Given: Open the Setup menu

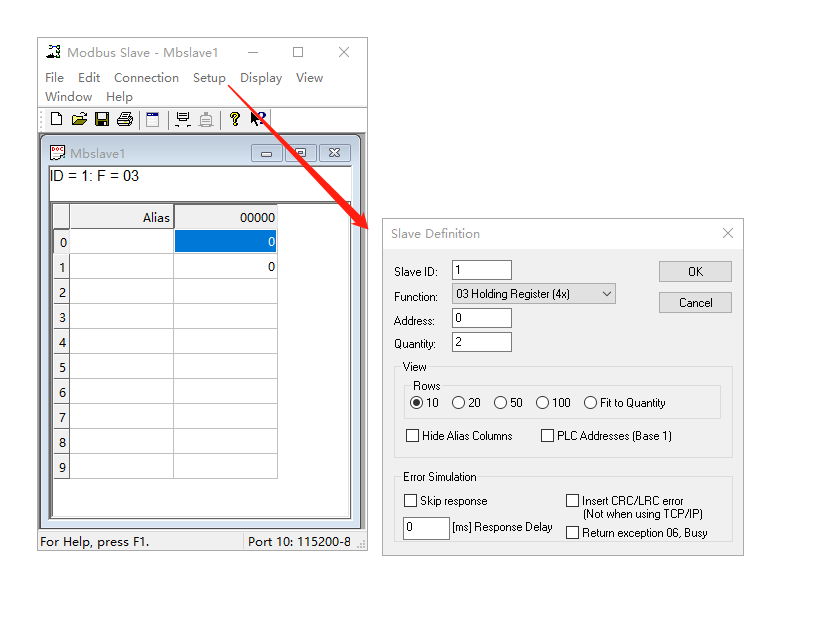Looking at the screenshot, I should coord(209,78).
